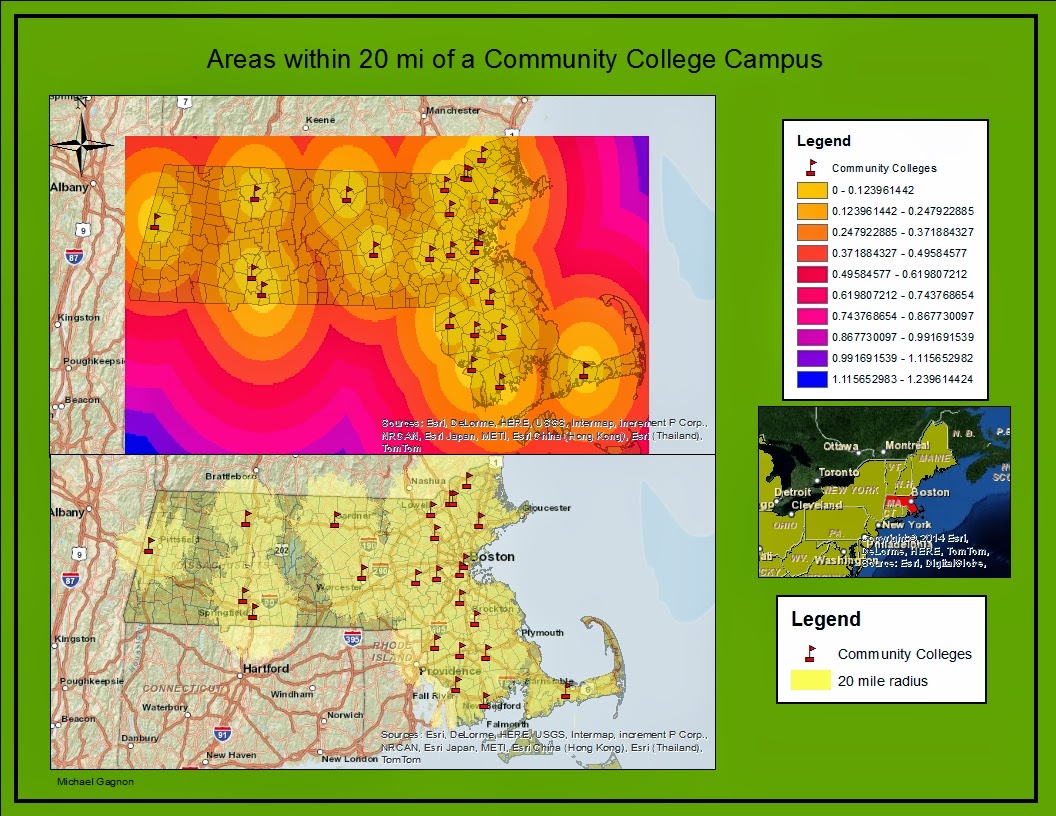Select the flag marker beside Boston
Viewport: 1056px width, 816px height.
coord(465,555)
